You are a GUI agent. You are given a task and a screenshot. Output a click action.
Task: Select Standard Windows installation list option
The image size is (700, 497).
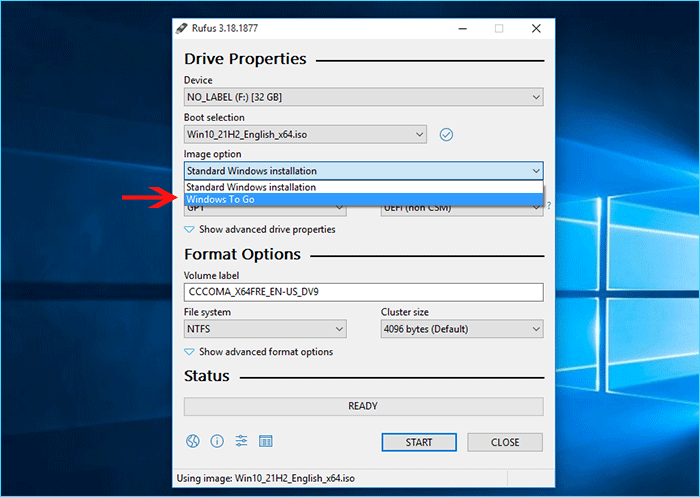(x=363, y=187)
